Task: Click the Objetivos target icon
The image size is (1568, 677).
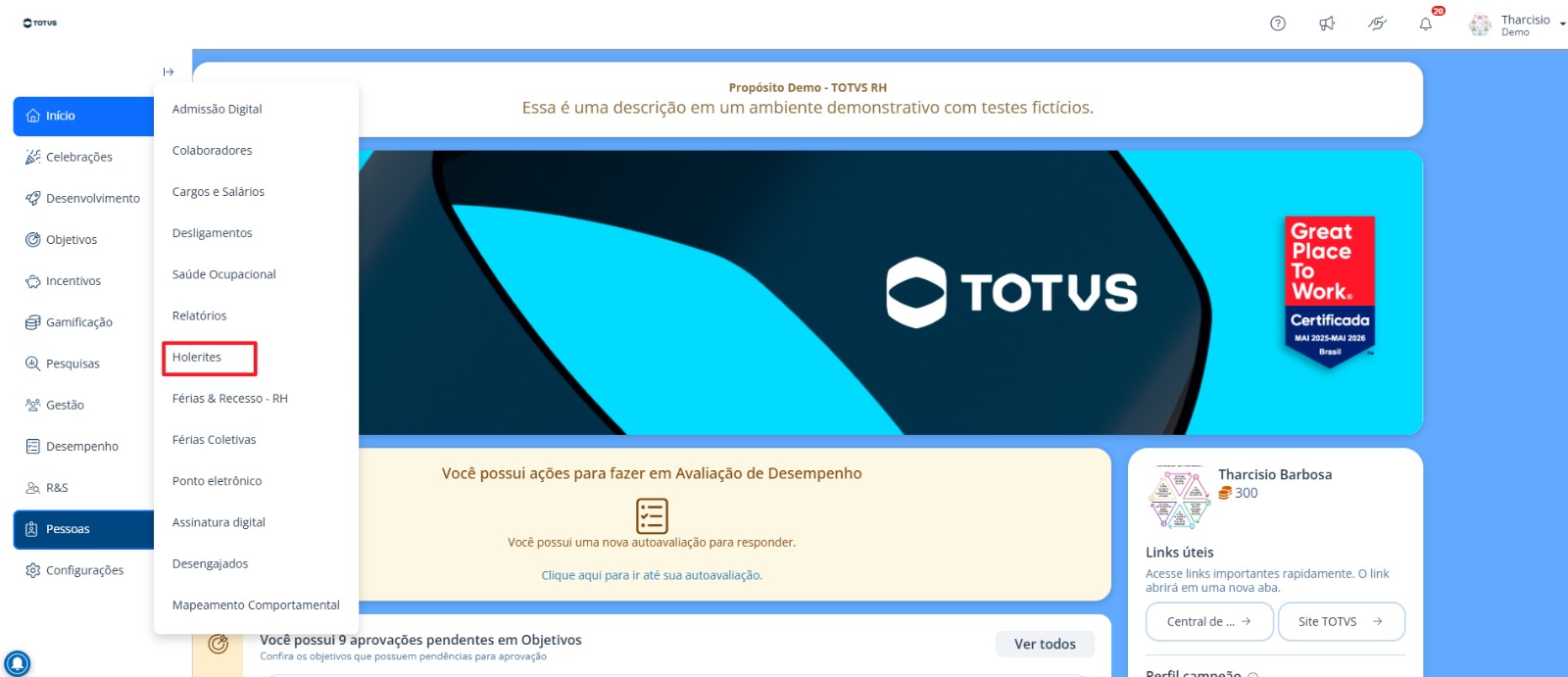Action: 33,239
